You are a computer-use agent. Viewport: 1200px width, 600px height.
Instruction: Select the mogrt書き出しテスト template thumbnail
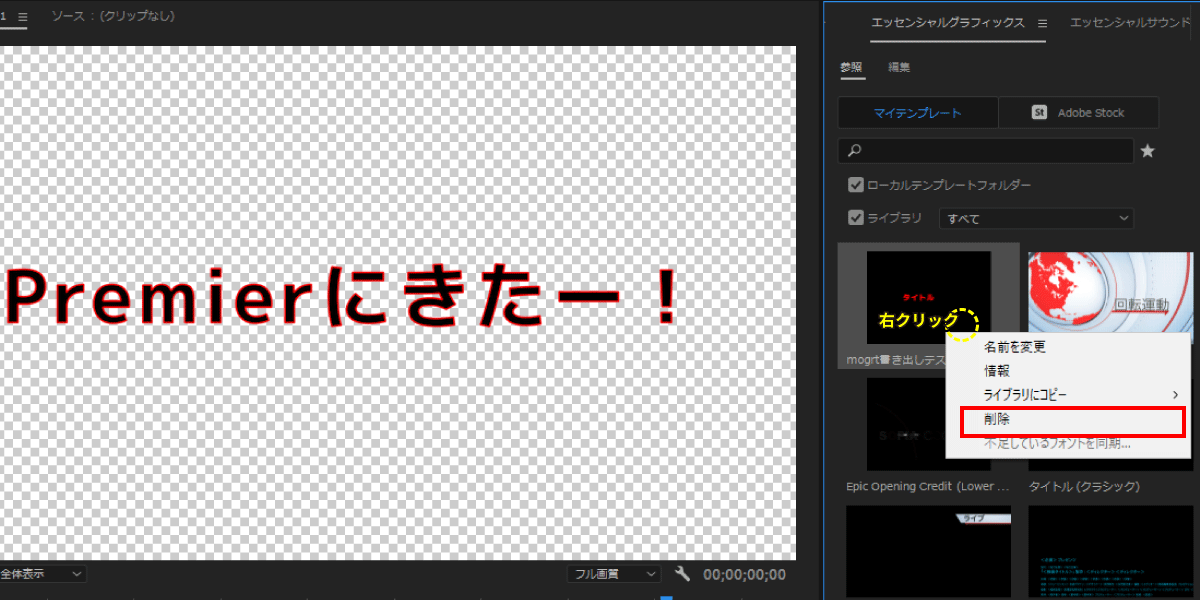(928, 297)
